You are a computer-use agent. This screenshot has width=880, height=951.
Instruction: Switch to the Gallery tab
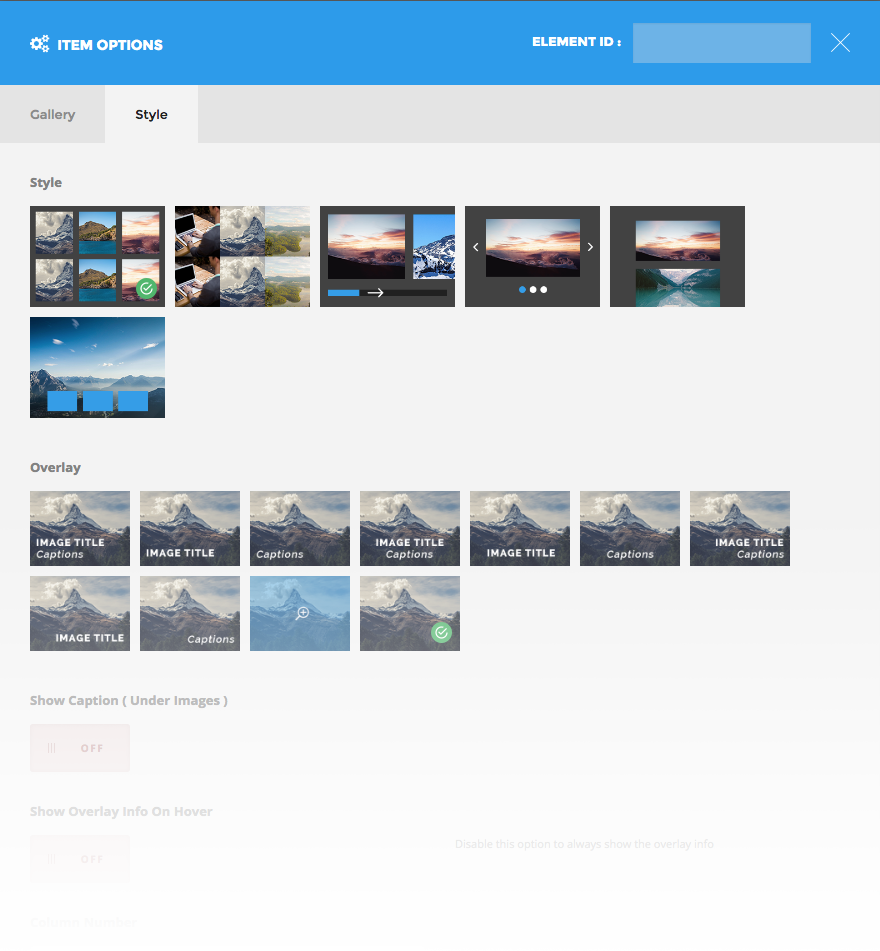tap(52, 114)
